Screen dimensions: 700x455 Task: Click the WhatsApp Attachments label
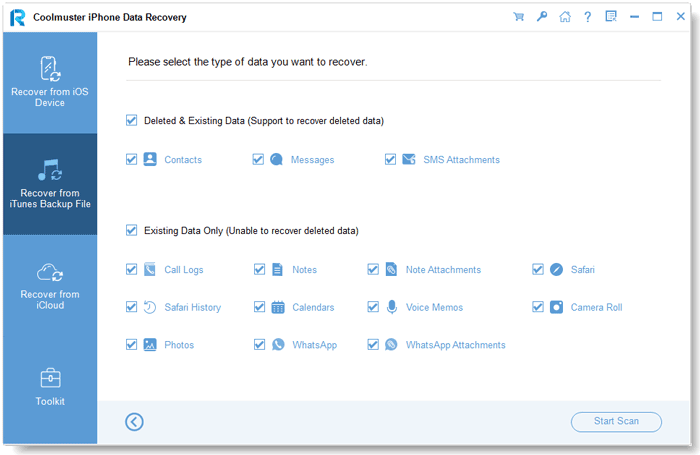click(x=455, y=345)
